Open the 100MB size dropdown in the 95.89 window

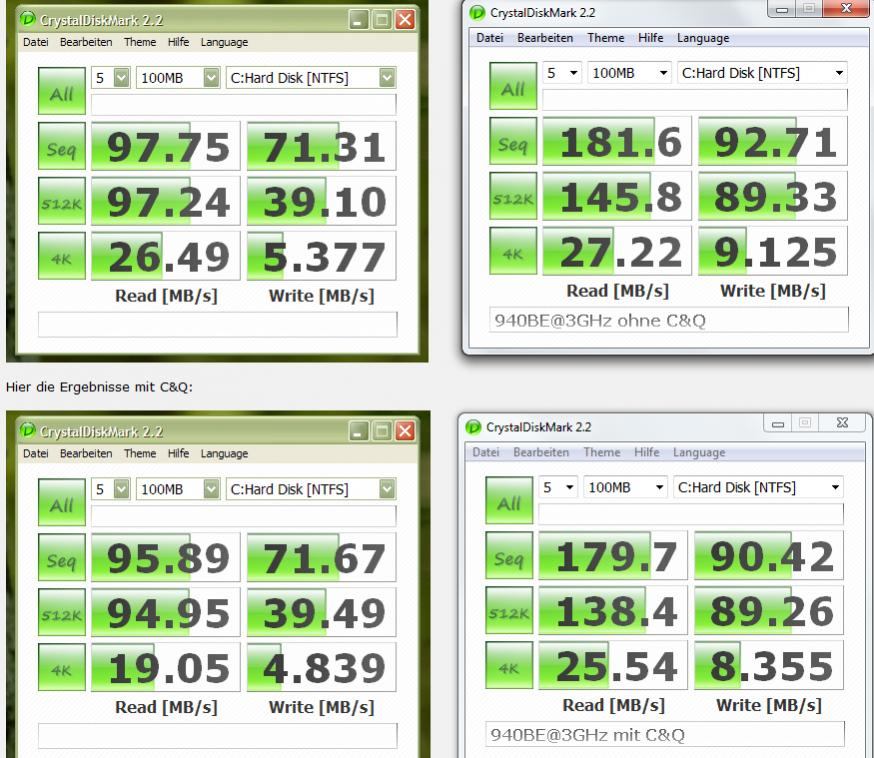[178, 489]
